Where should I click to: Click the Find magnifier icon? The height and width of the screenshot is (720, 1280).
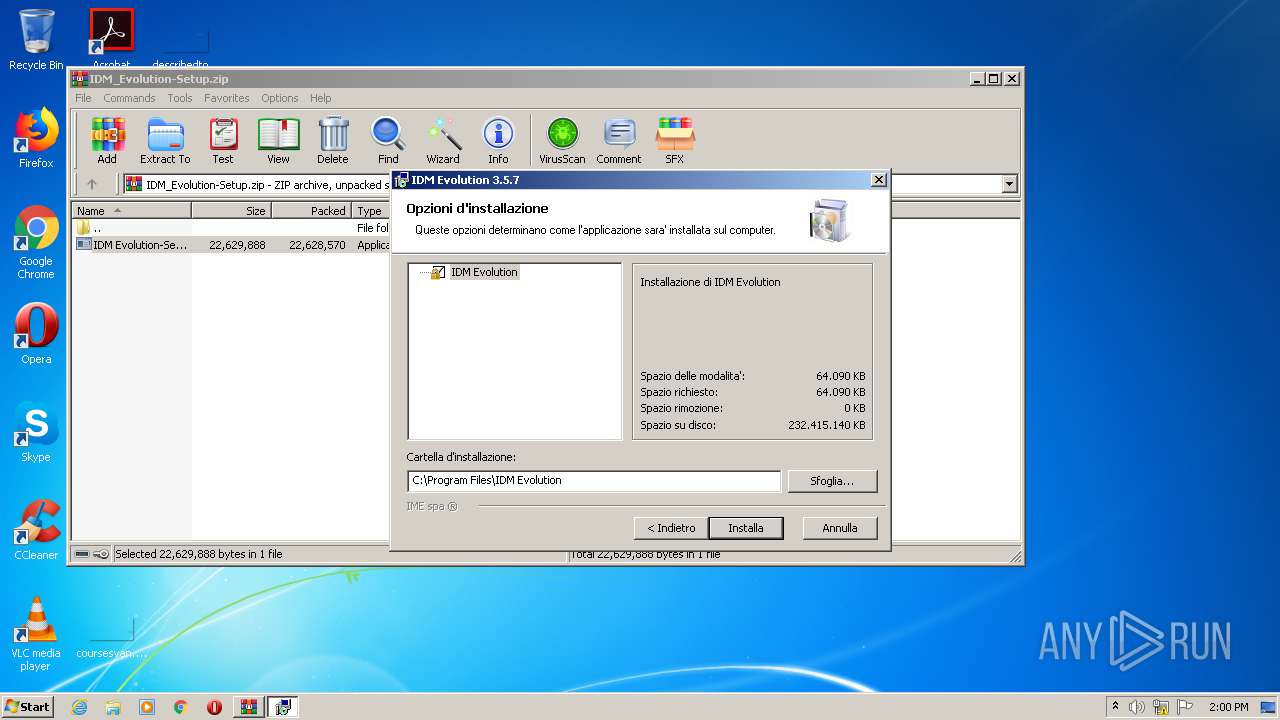pyautogui.click(x=388, y=140)
